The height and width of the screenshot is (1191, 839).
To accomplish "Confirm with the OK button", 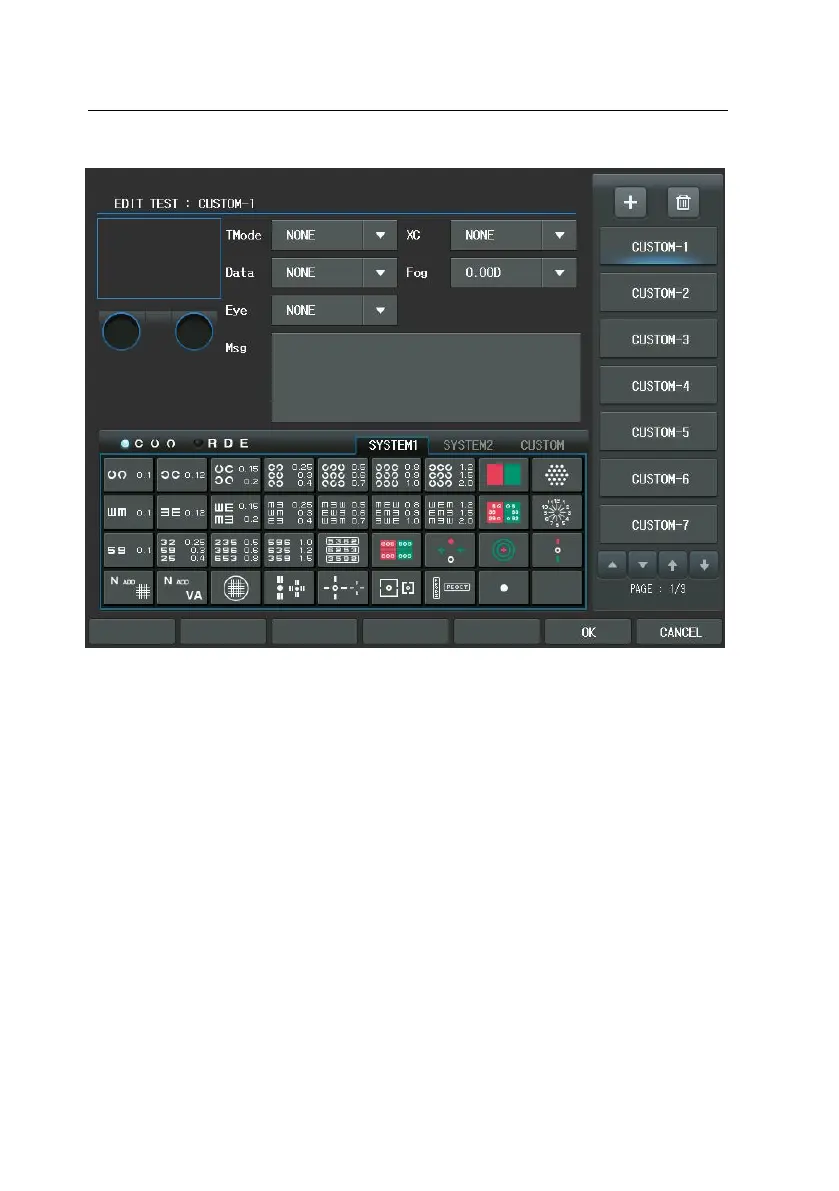I will point(588,632).
